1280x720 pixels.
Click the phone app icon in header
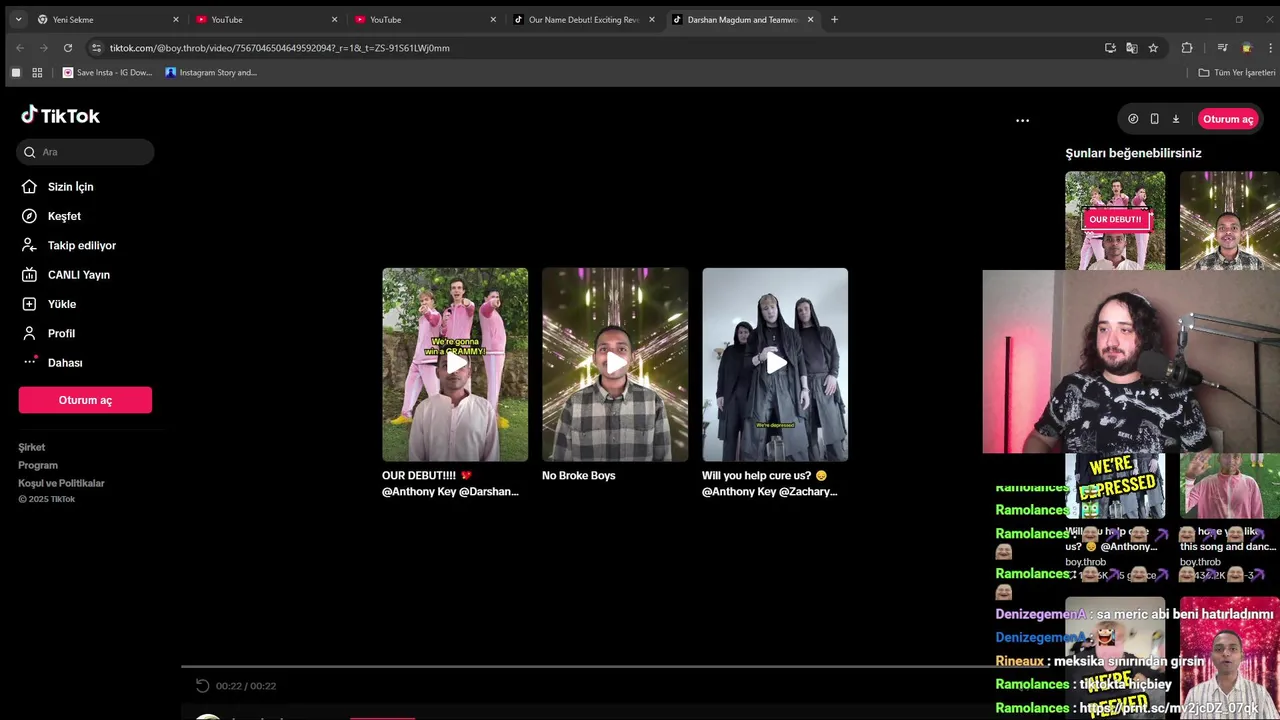click(1154, 119)
